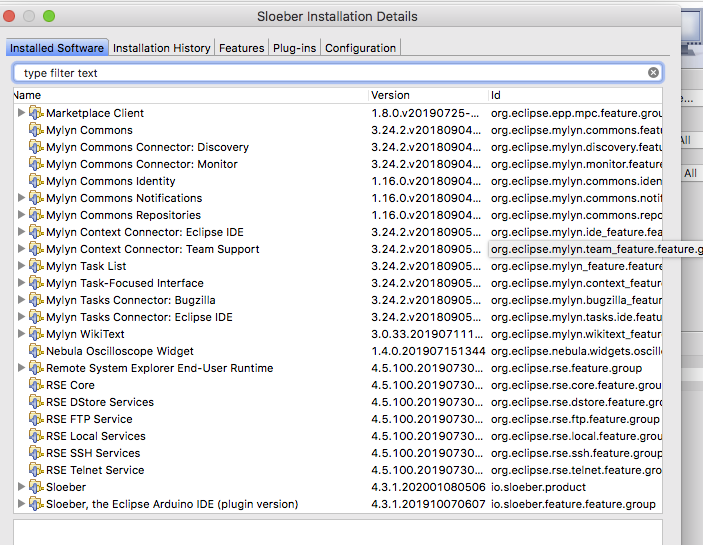Viewport: 703px width, 545px height.
Task: Expand Remote System Explorer End-User Runtime
Action: pos(21,368)
